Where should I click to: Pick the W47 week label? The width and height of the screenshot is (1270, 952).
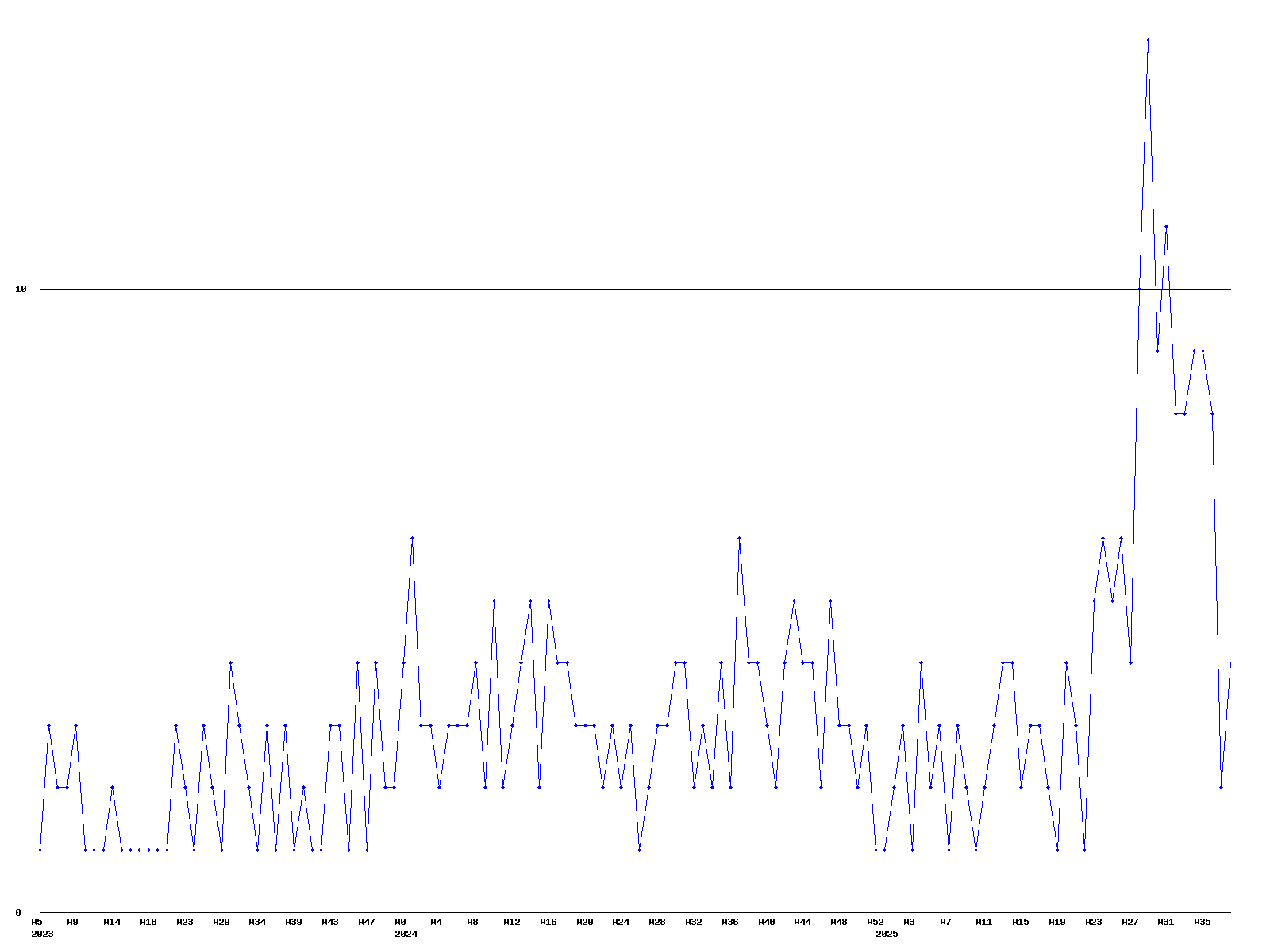point(367,922)
